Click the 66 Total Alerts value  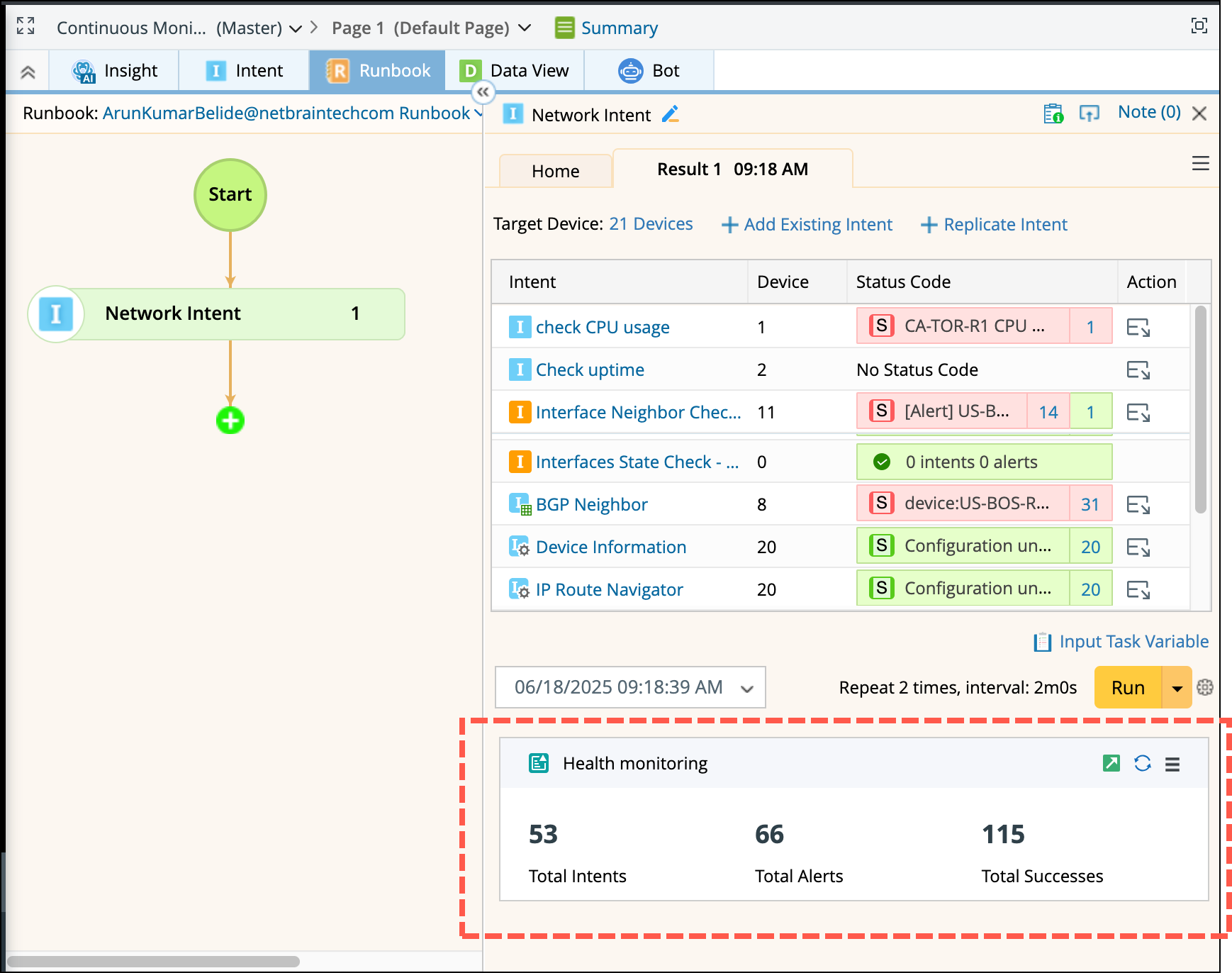[769, 834]
